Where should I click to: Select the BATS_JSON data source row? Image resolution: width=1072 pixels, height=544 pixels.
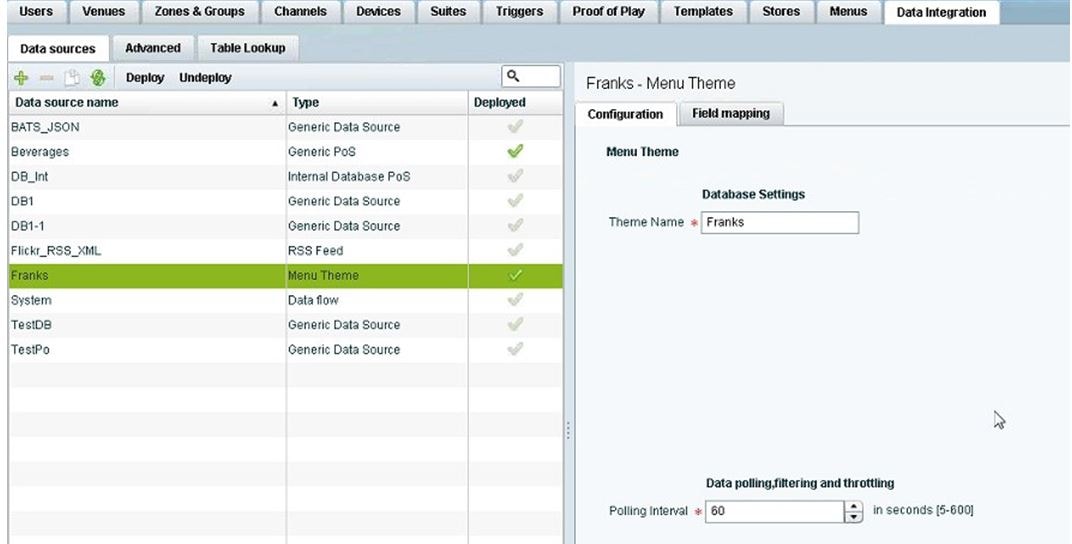click(285, 127)
